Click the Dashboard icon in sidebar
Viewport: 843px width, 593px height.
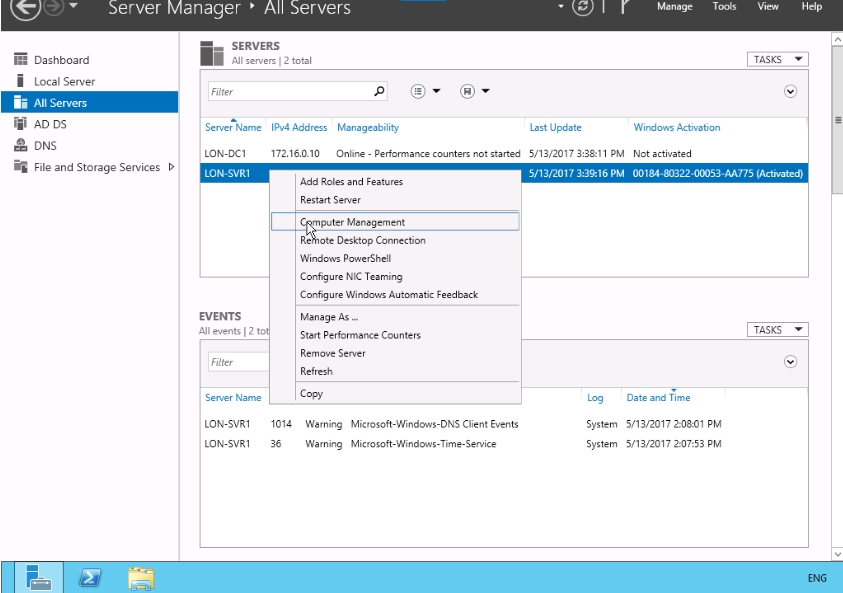click(20, 59)
